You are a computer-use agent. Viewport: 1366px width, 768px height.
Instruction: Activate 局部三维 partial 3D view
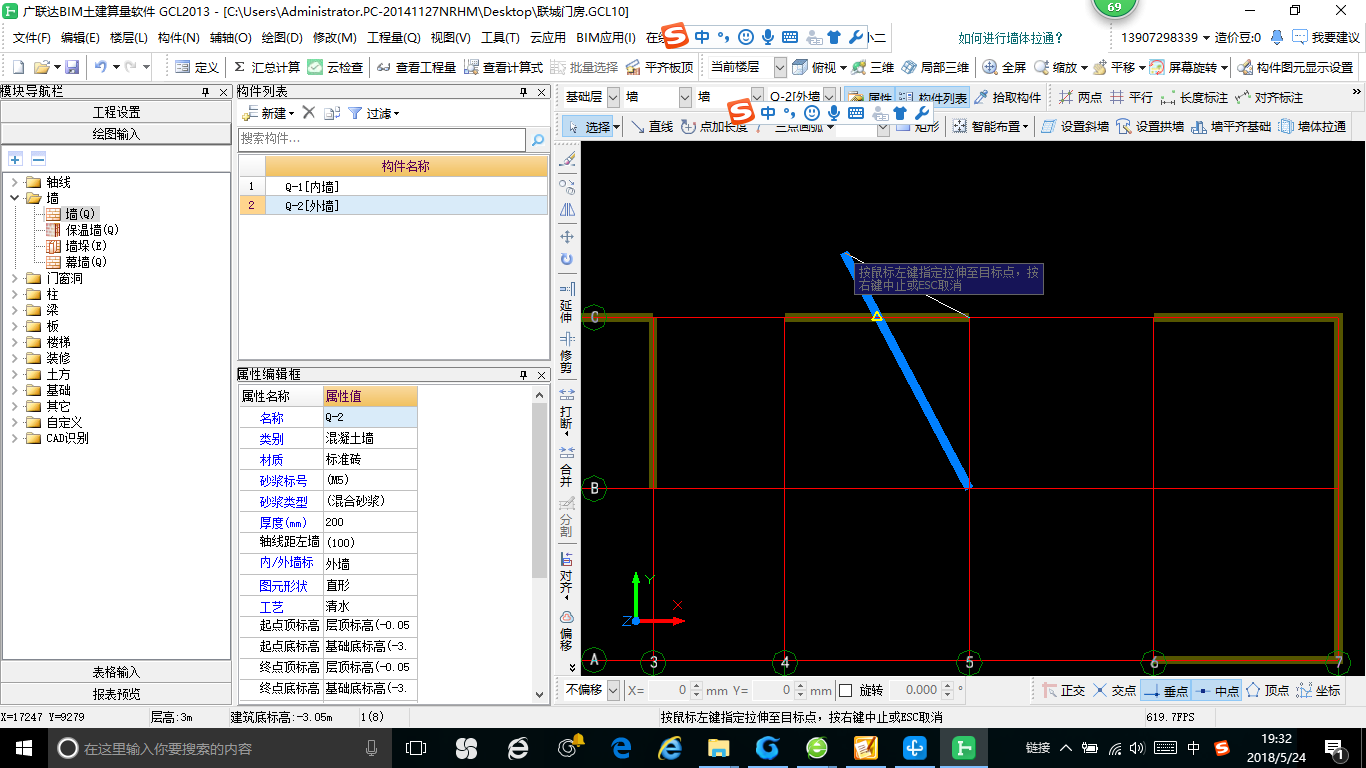coord(935,67)
